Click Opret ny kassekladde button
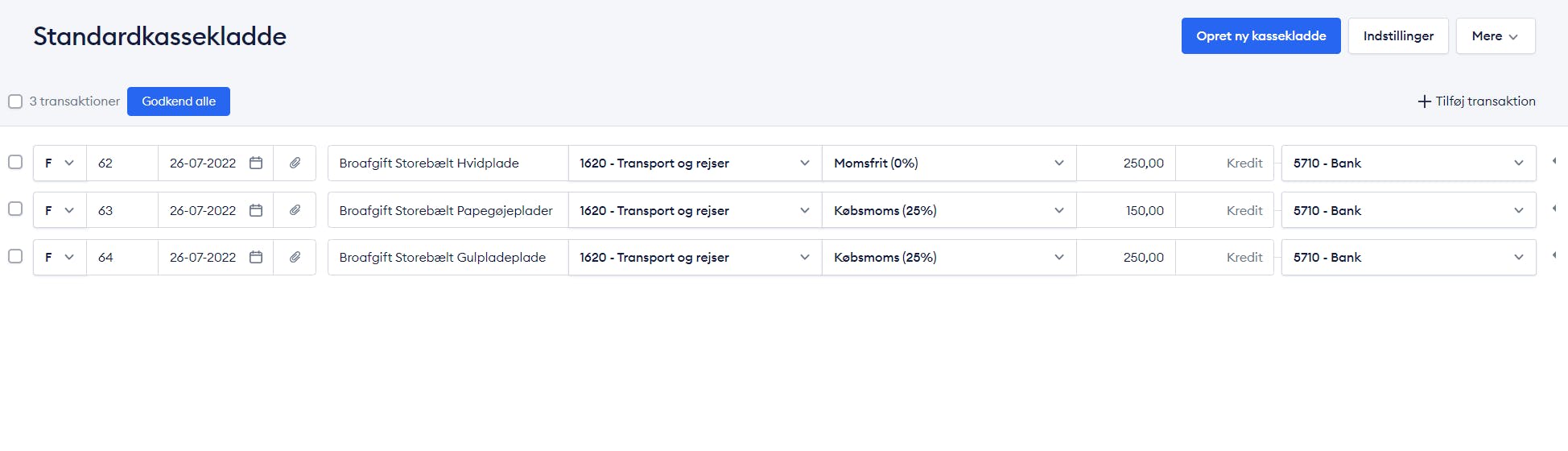 [1261, 36]
